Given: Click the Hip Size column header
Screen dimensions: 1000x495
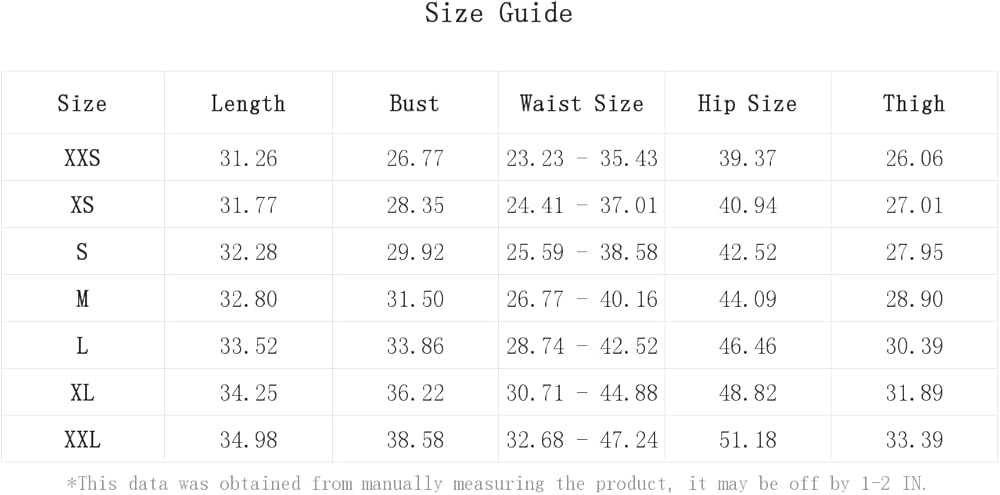Looking at the screenshot, I should tap(747, 103).
